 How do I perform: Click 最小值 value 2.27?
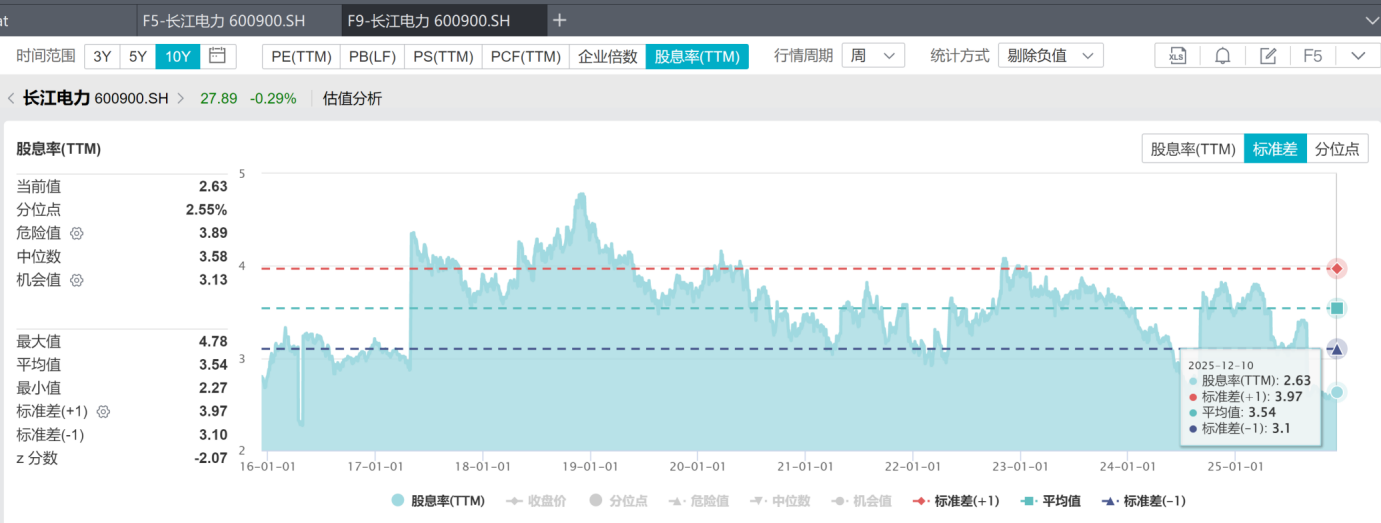pyautogui.click(x=213, y=388)
